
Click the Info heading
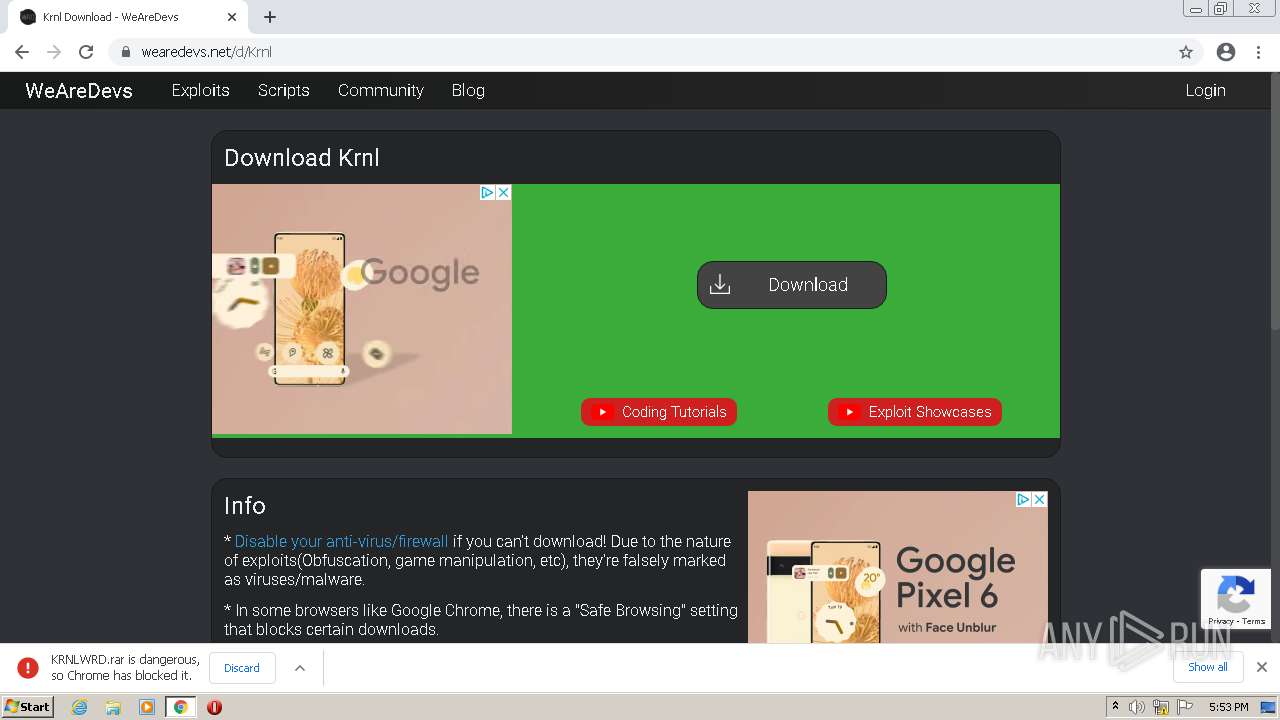click(x=245, y=506)
